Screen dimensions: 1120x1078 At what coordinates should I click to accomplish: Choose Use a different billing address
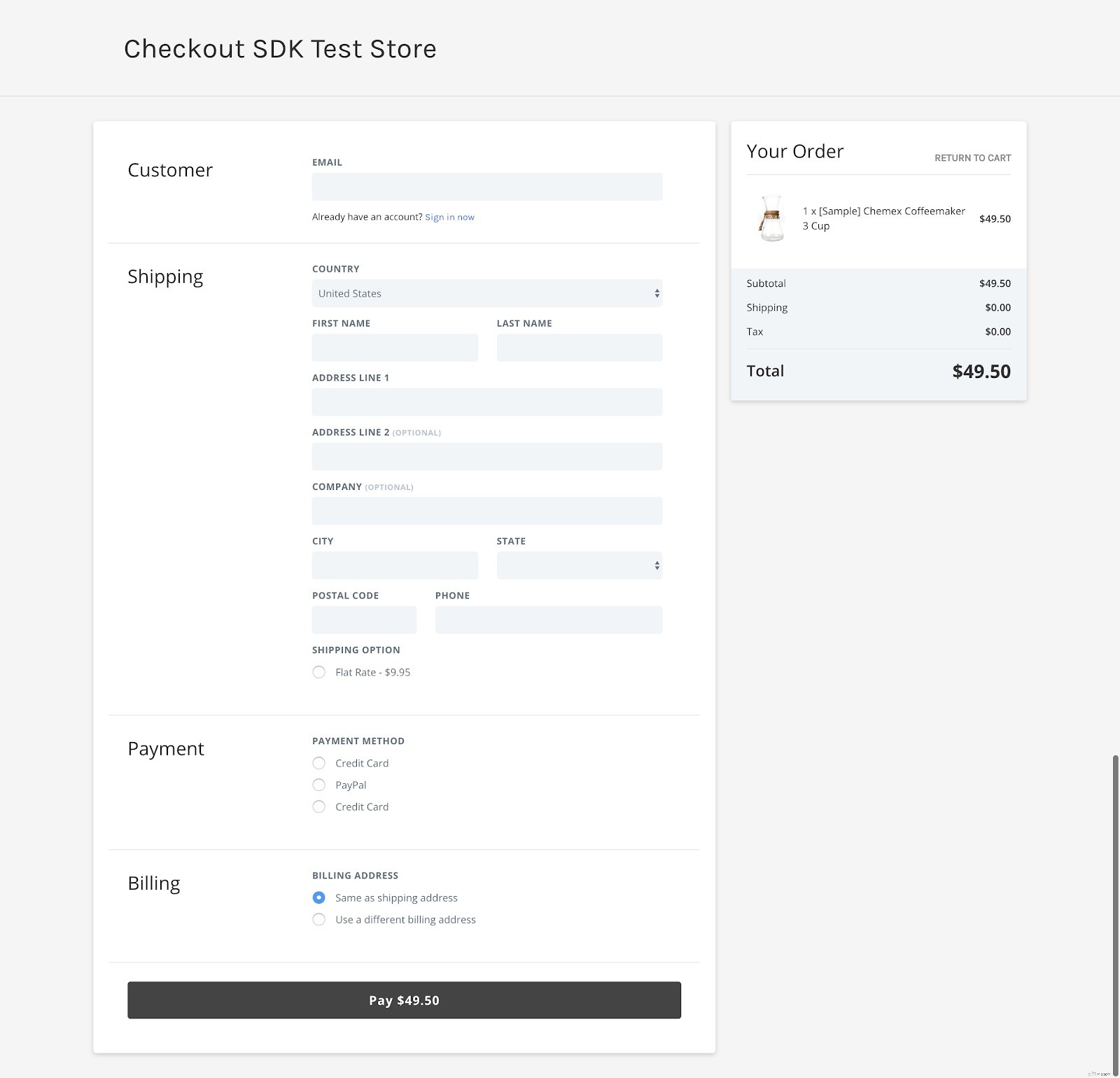coord(318,919)
